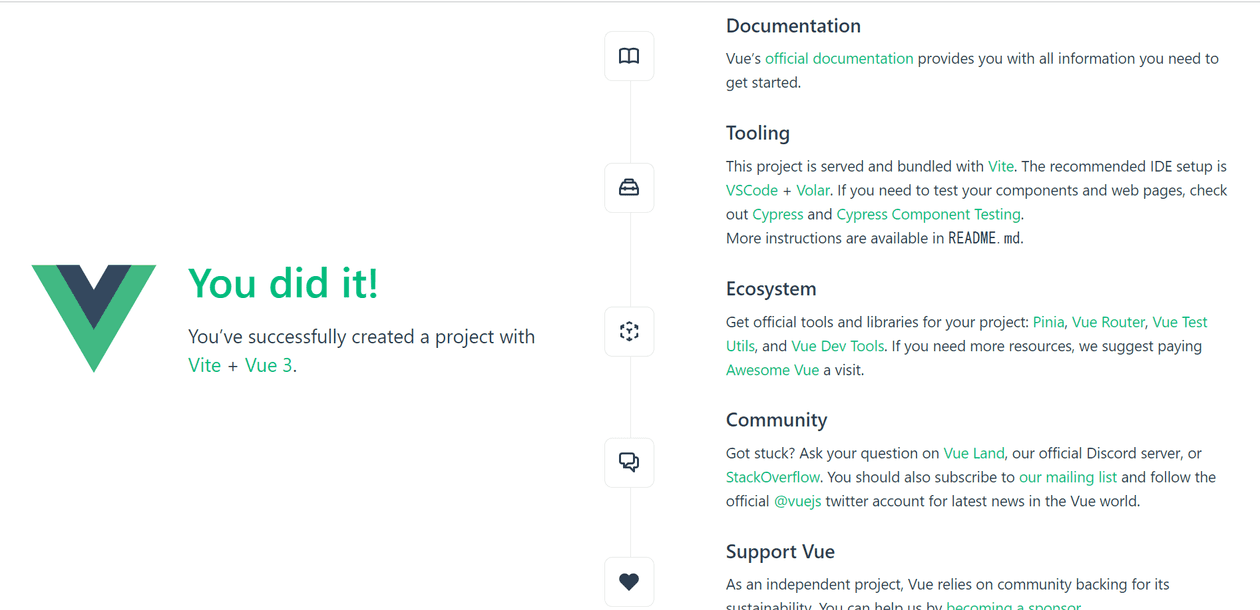Click the Support Vue heart icon
This screenshot has height=610, width=1260.
(x=629, y=581)
